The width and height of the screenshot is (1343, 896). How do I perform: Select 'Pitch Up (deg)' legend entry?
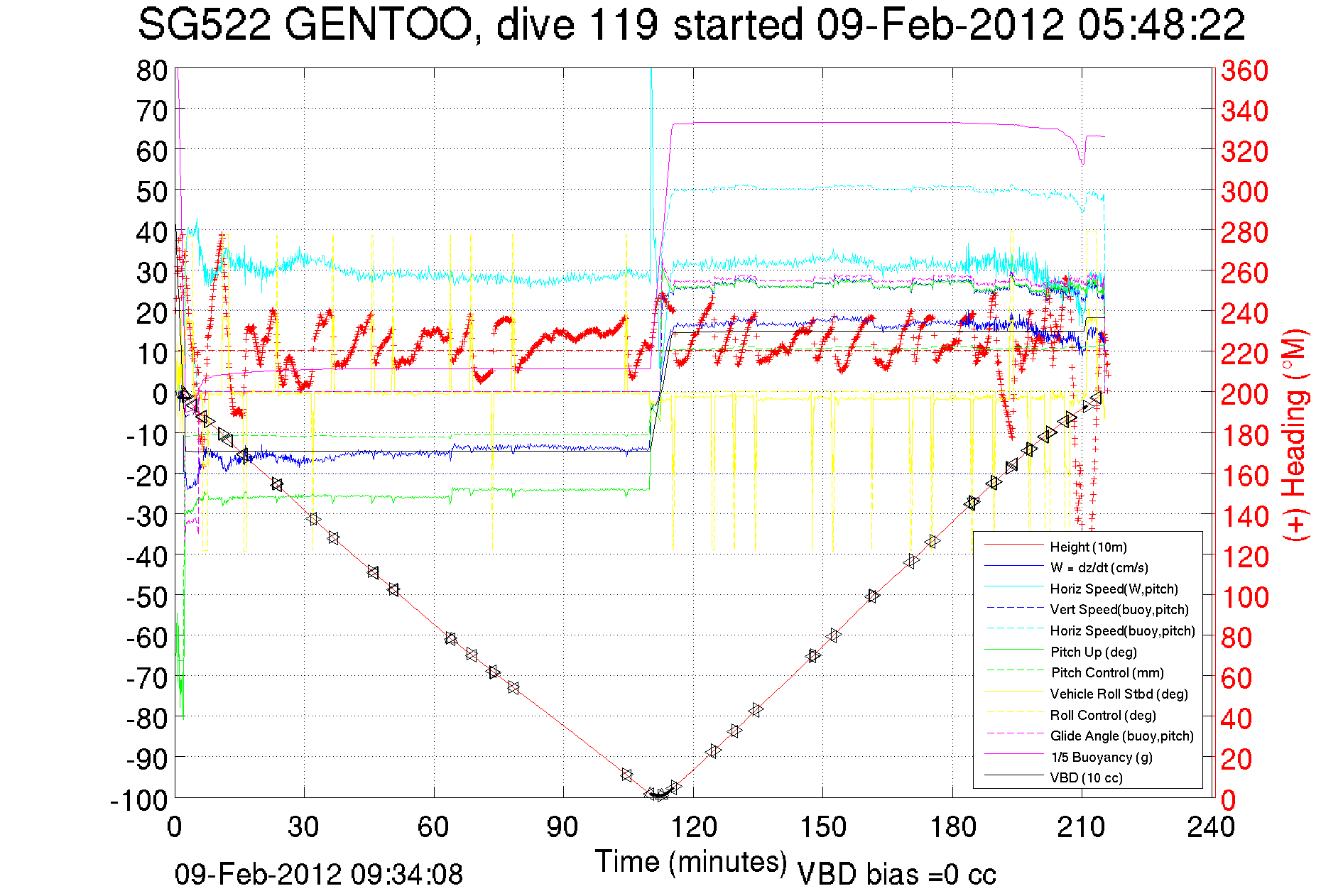tap(1093, 652)
